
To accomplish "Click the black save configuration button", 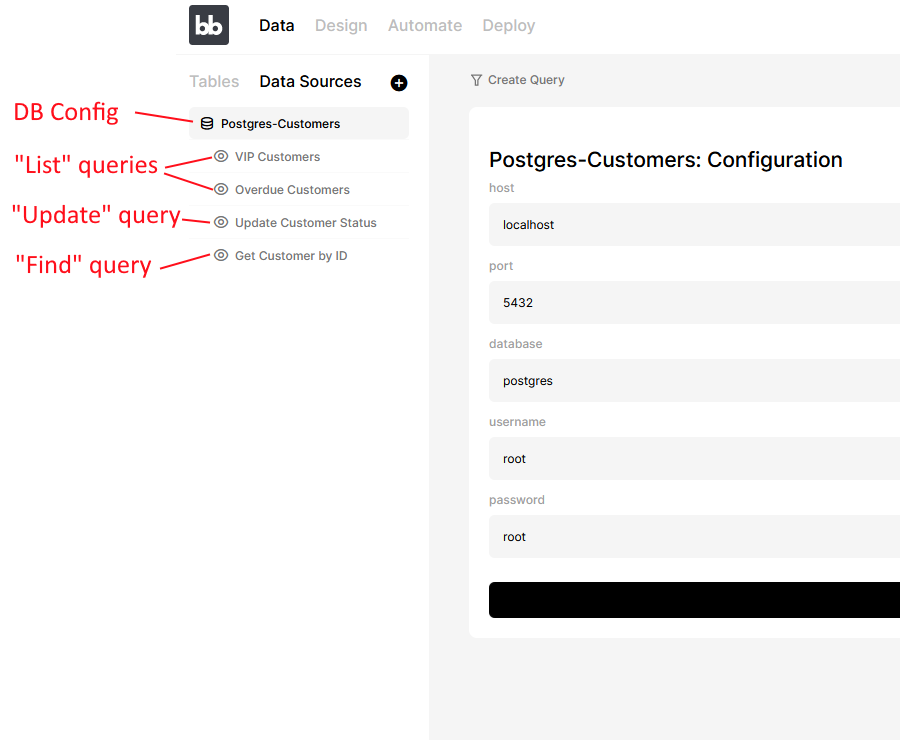I will (694, 599).
